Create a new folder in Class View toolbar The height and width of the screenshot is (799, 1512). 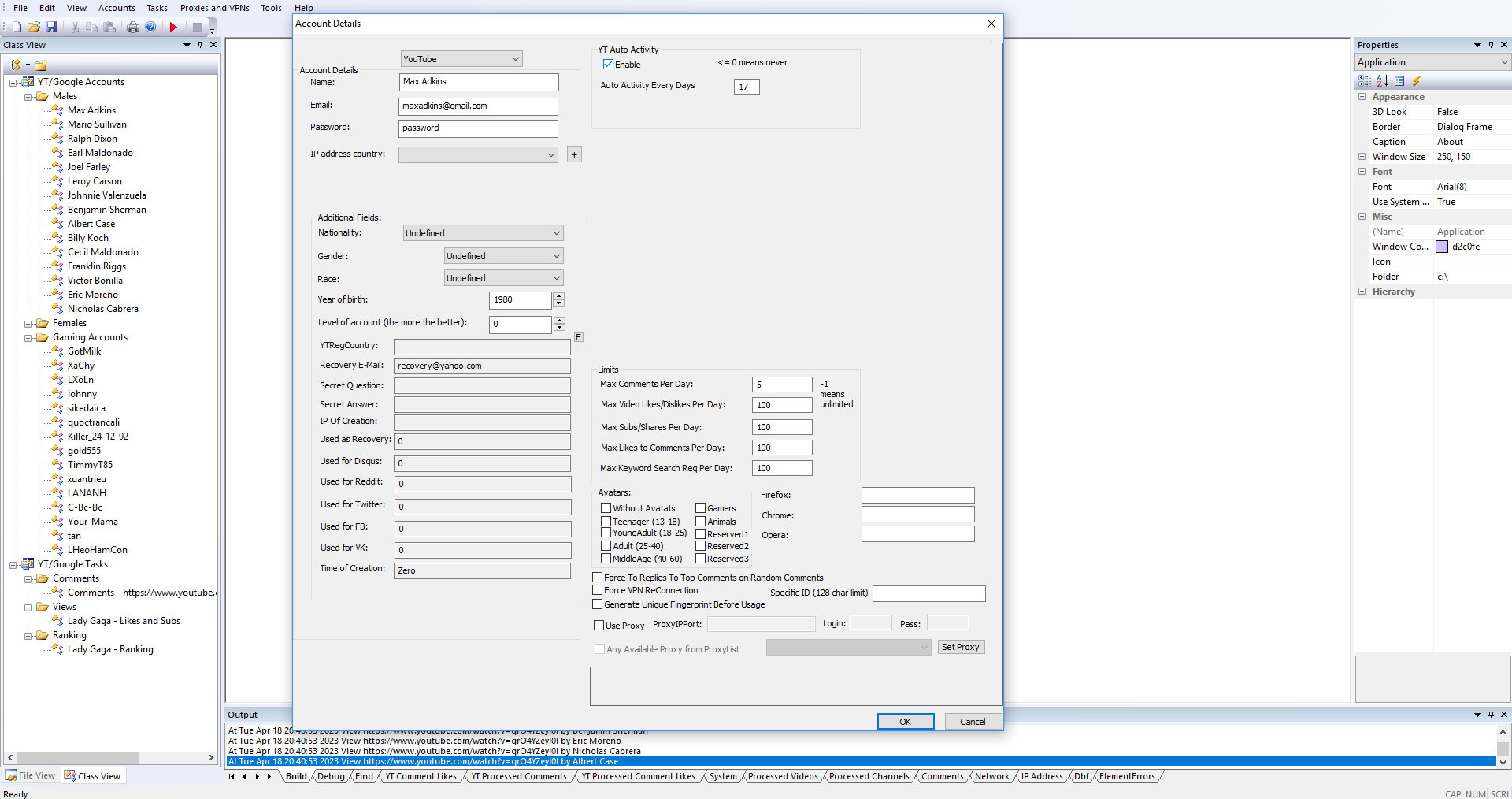pyautogui.click(x=40, y=65)
